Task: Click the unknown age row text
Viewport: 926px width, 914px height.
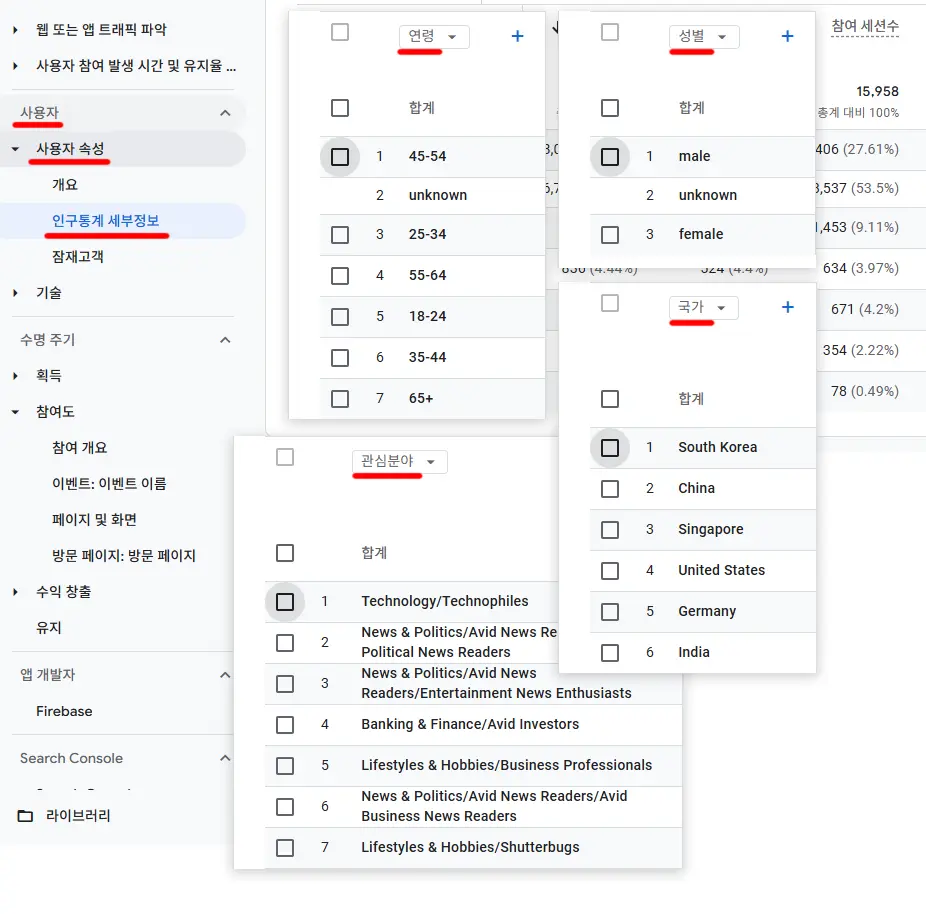Action: (x=438, y=195)
